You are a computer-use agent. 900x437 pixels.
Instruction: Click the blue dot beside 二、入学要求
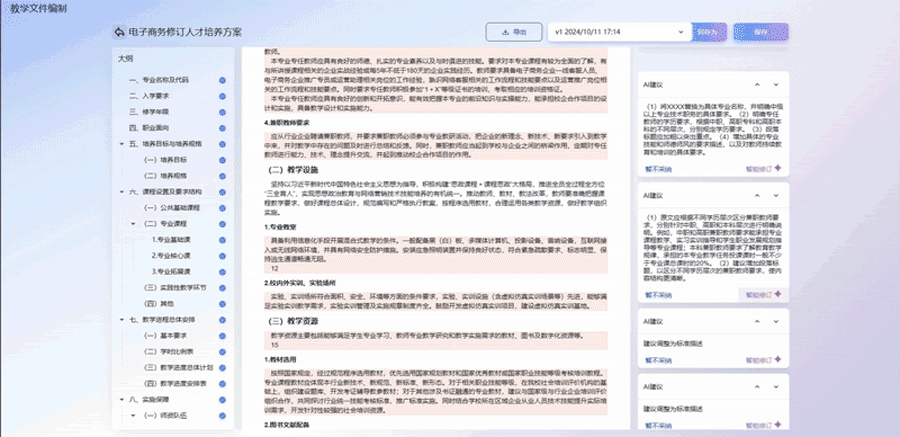click(222, 96)
